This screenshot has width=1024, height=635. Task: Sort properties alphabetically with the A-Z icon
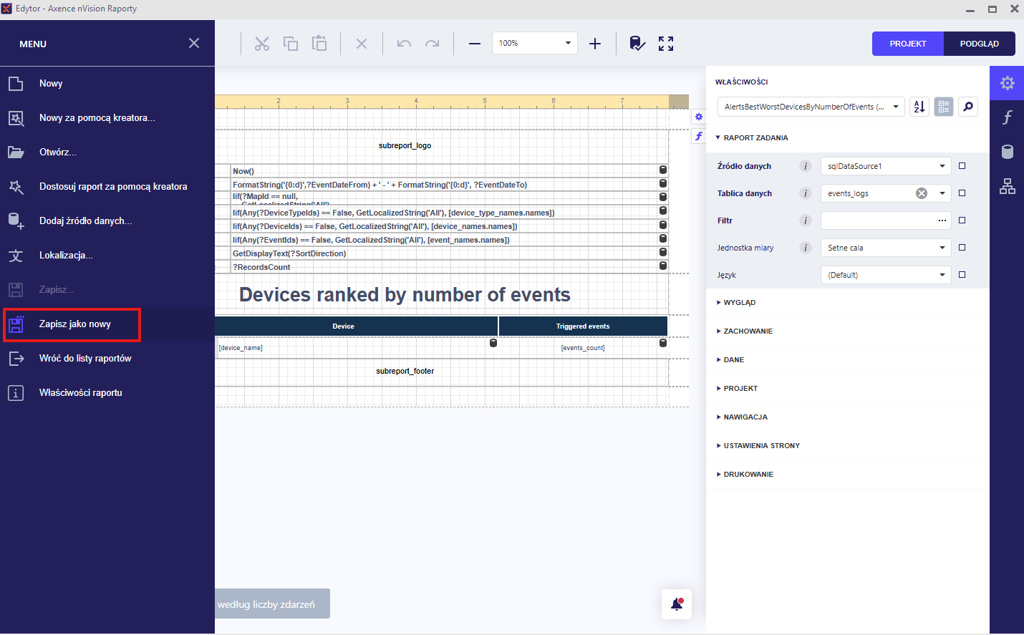point(919,107)
